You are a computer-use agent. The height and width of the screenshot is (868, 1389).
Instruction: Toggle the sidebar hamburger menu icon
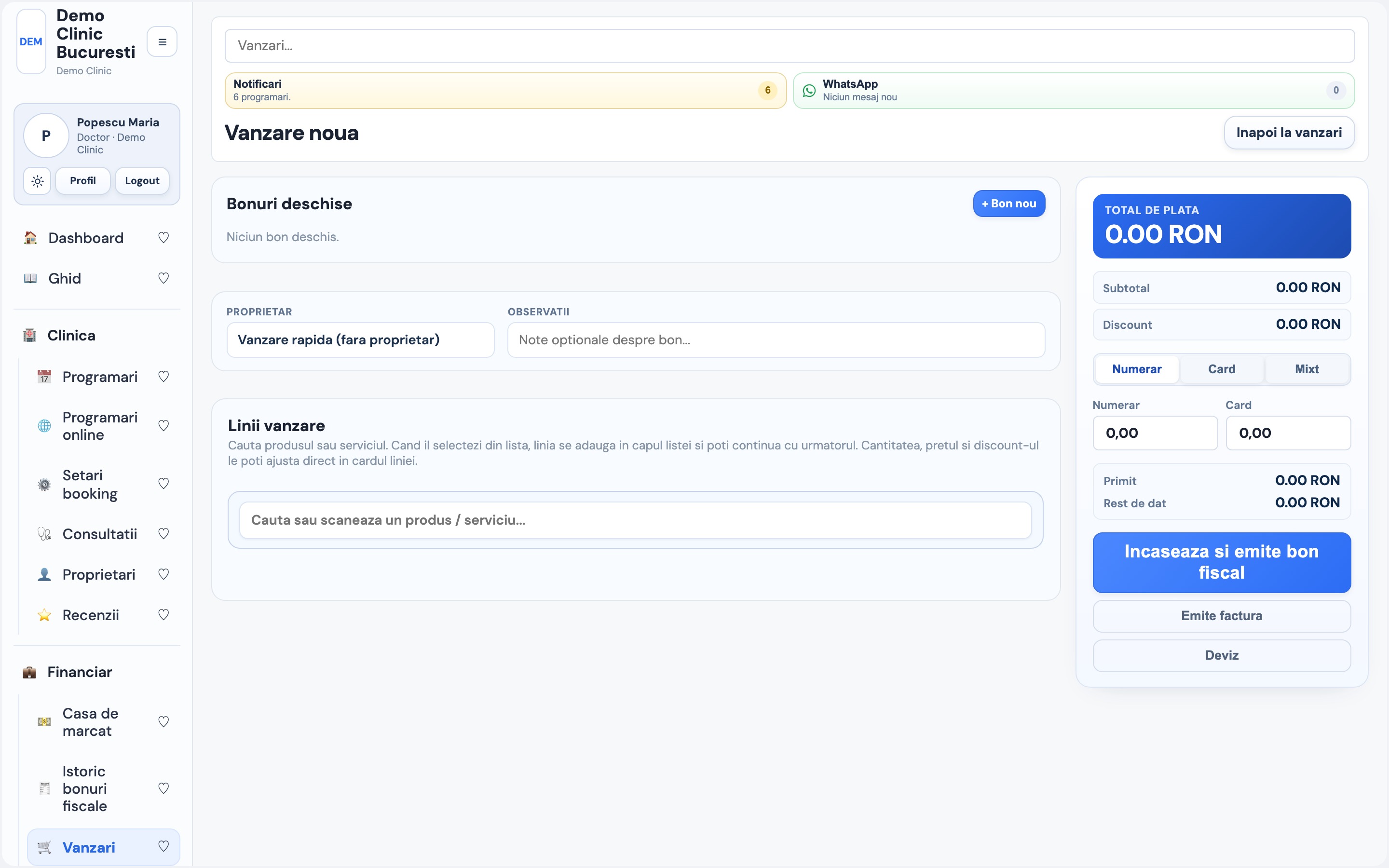(x=162, y=42)
